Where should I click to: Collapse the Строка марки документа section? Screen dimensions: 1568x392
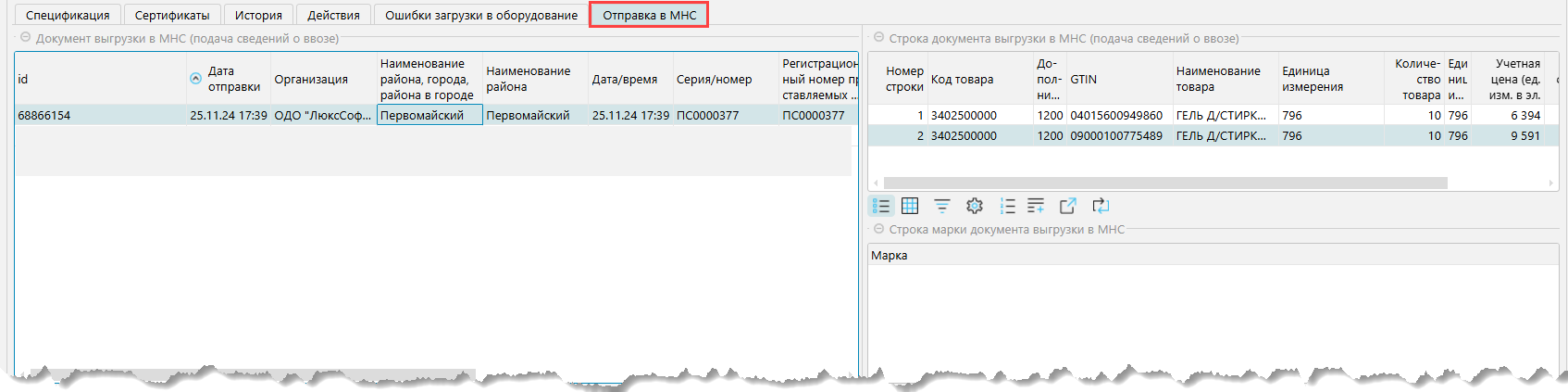877,229
